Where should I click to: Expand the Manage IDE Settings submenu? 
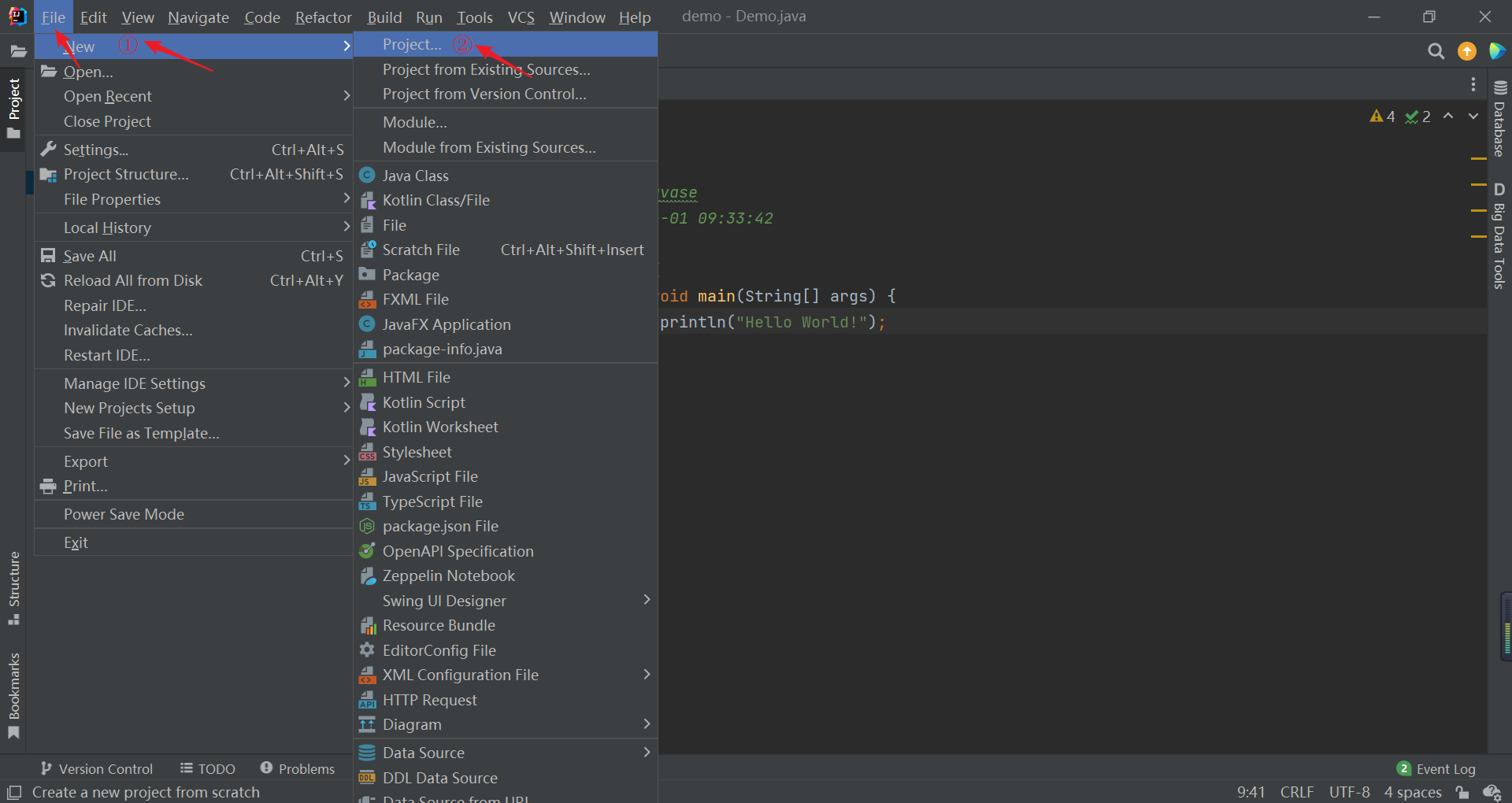pyautogui.click(x=193, y=383)
